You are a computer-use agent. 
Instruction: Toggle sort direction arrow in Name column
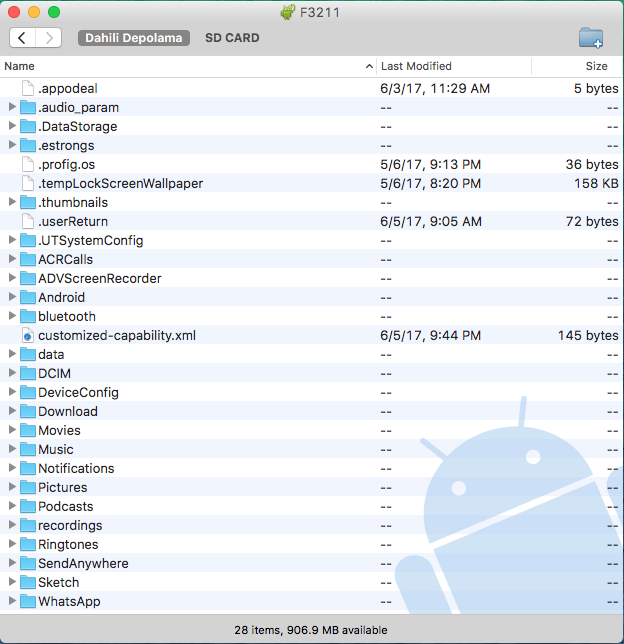coord(369,66)
